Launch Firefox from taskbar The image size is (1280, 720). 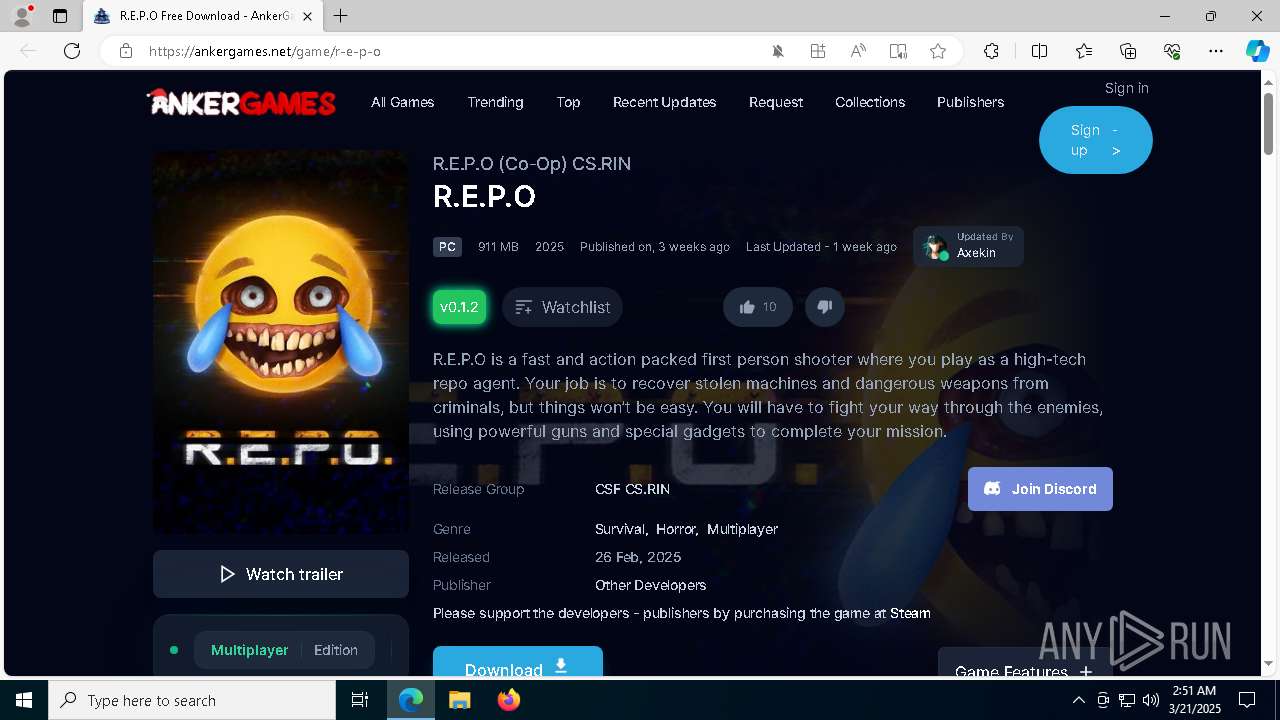[x=509, y=700]
